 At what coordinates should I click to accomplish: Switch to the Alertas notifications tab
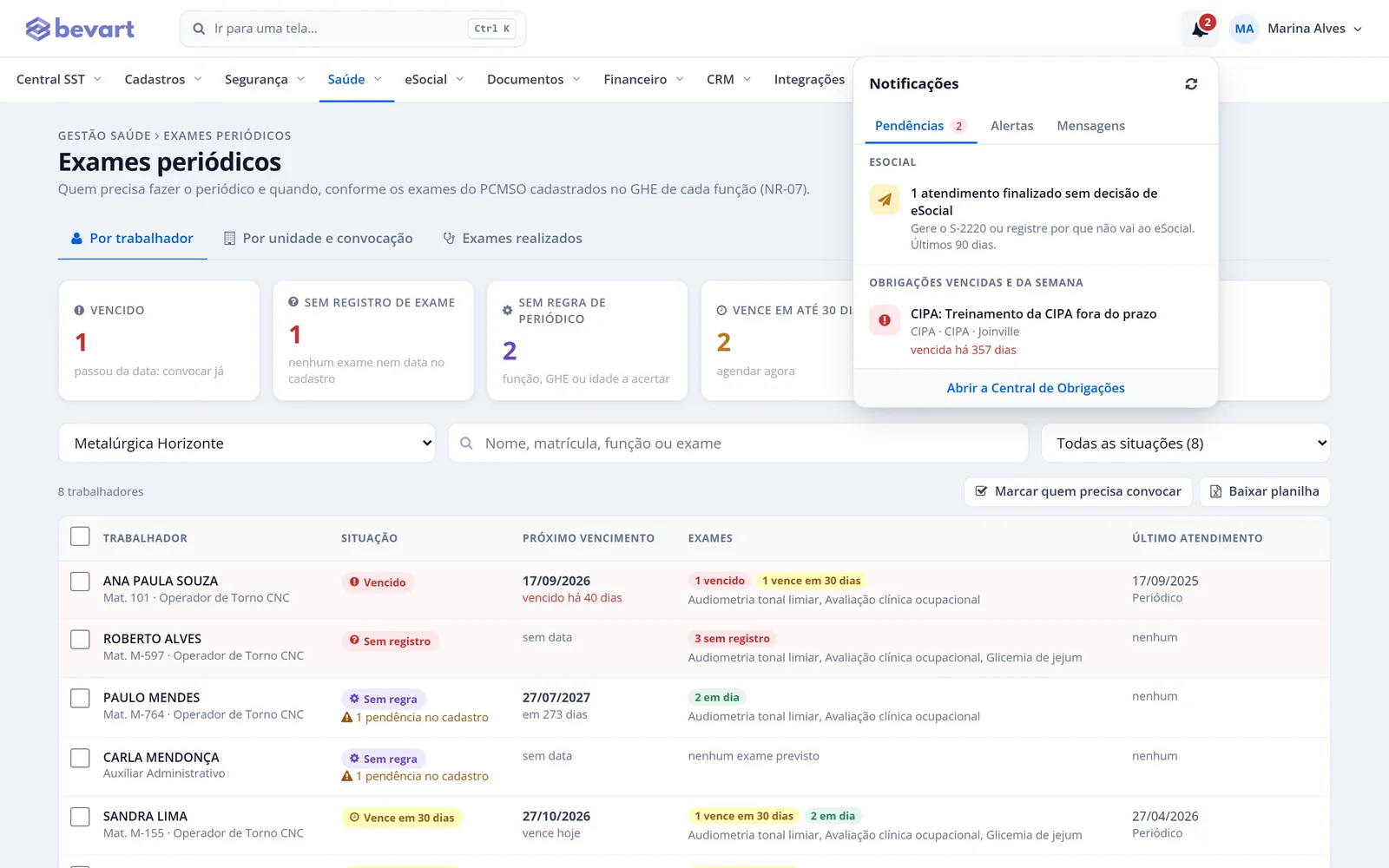pos(1012,126)
